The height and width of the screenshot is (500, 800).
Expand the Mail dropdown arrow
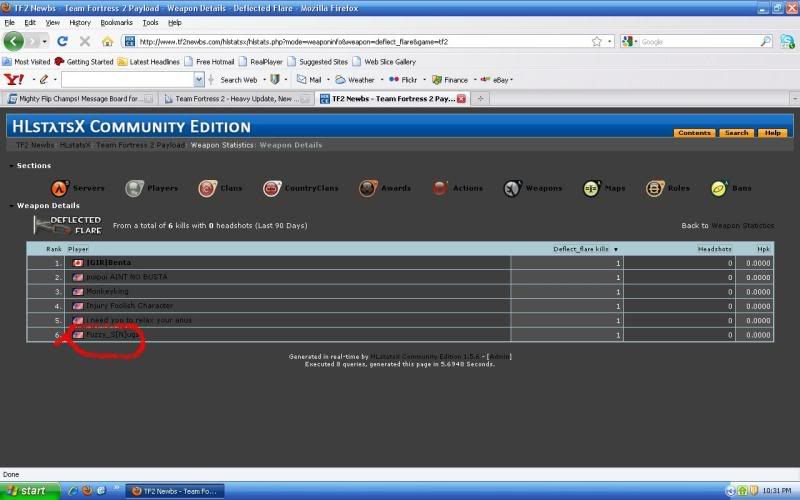click(328, 80)
